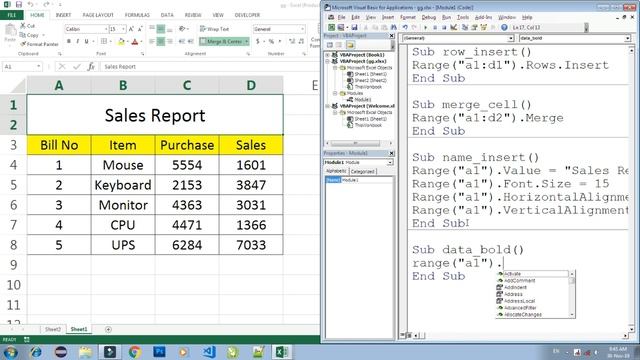Open the FILE tab in Excel
The width and height of the screenshot is (640, 360).
[x=12, y=15]
